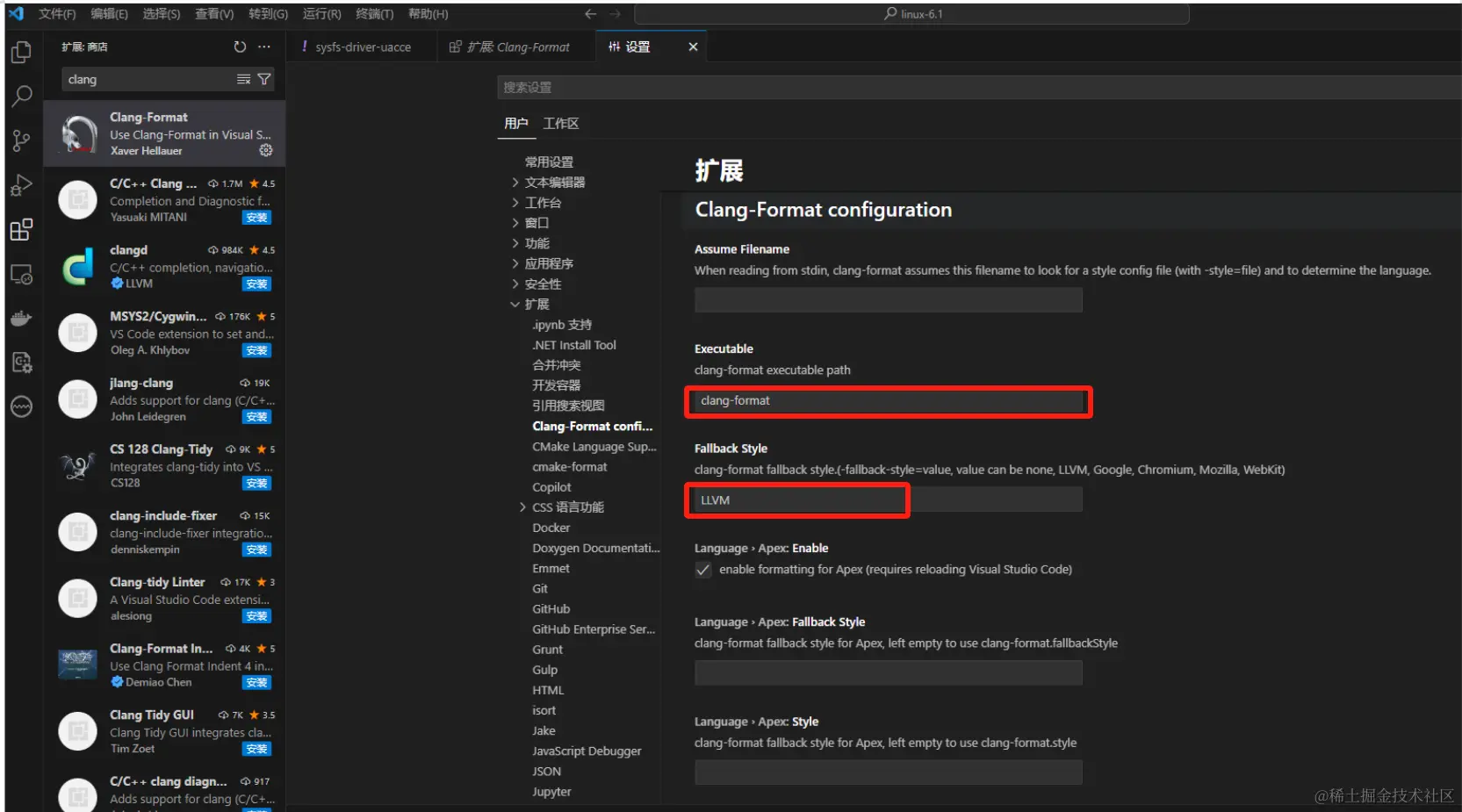Open the extension filter funnel

[263, 79]
